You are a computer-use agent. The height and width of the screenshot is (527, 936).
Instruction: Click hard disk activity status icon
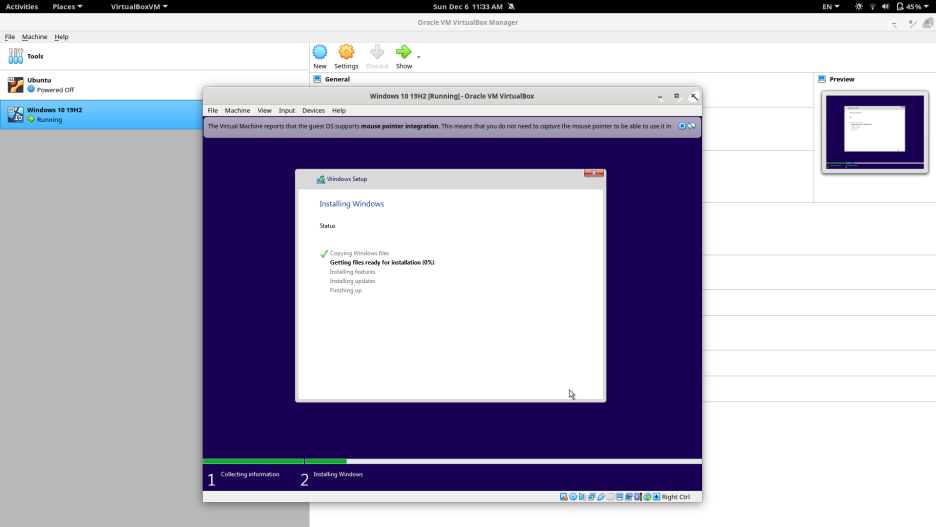[x=564, y=497]
